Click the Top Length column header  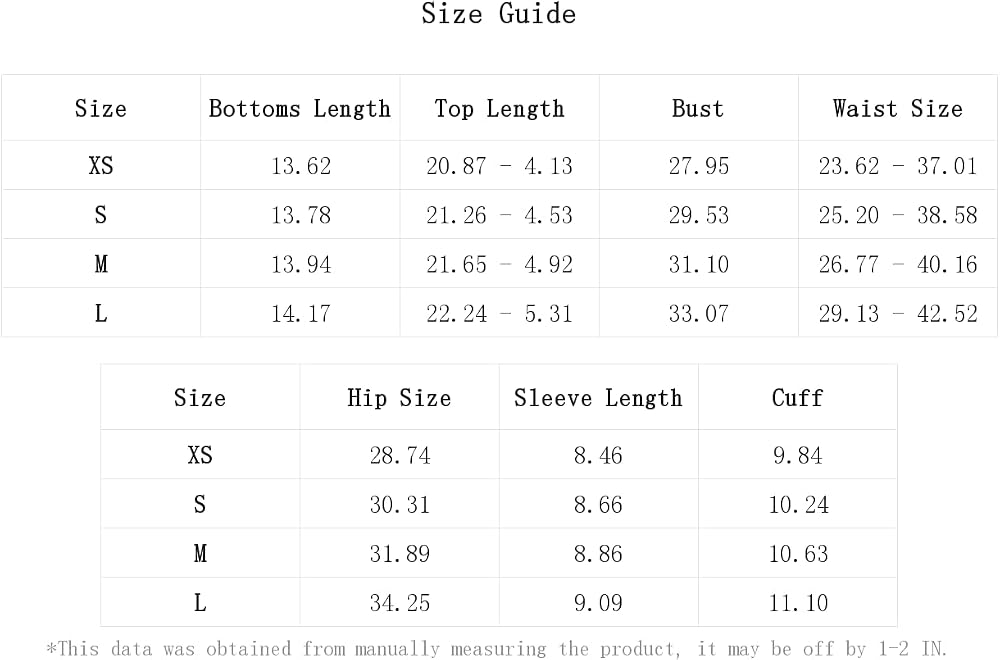pyautogui.click(x=499, y=108)
